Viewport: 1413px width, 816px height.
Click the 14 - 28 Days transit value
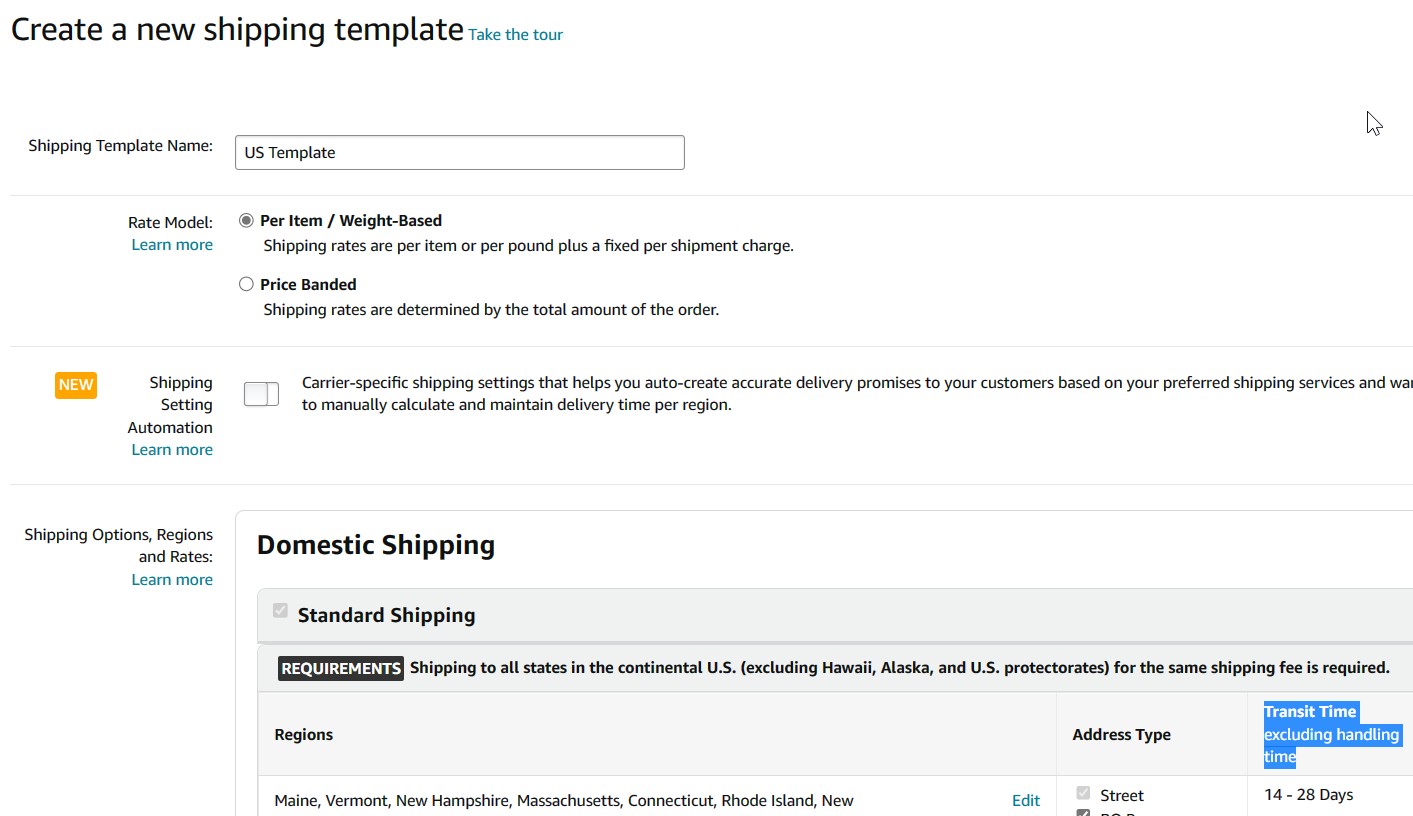[x=1308, y=795]
